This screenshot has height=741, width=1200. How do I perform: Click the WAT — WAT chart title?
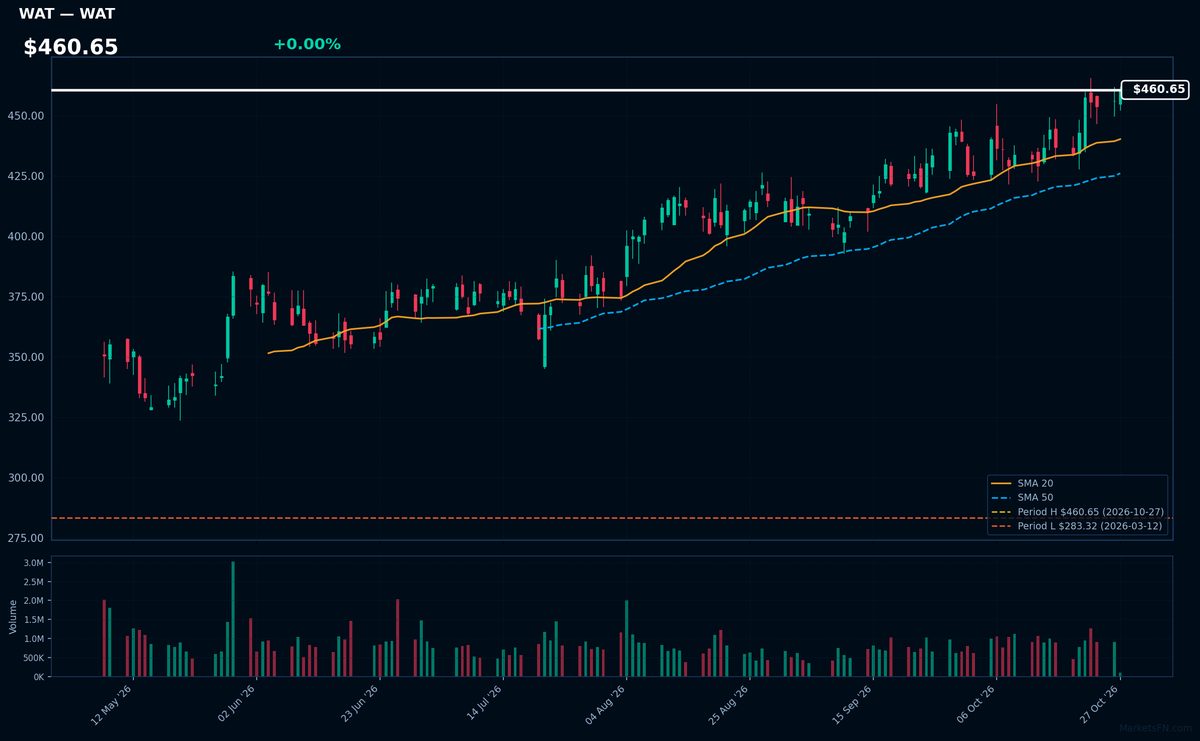[x=67, y=14]
